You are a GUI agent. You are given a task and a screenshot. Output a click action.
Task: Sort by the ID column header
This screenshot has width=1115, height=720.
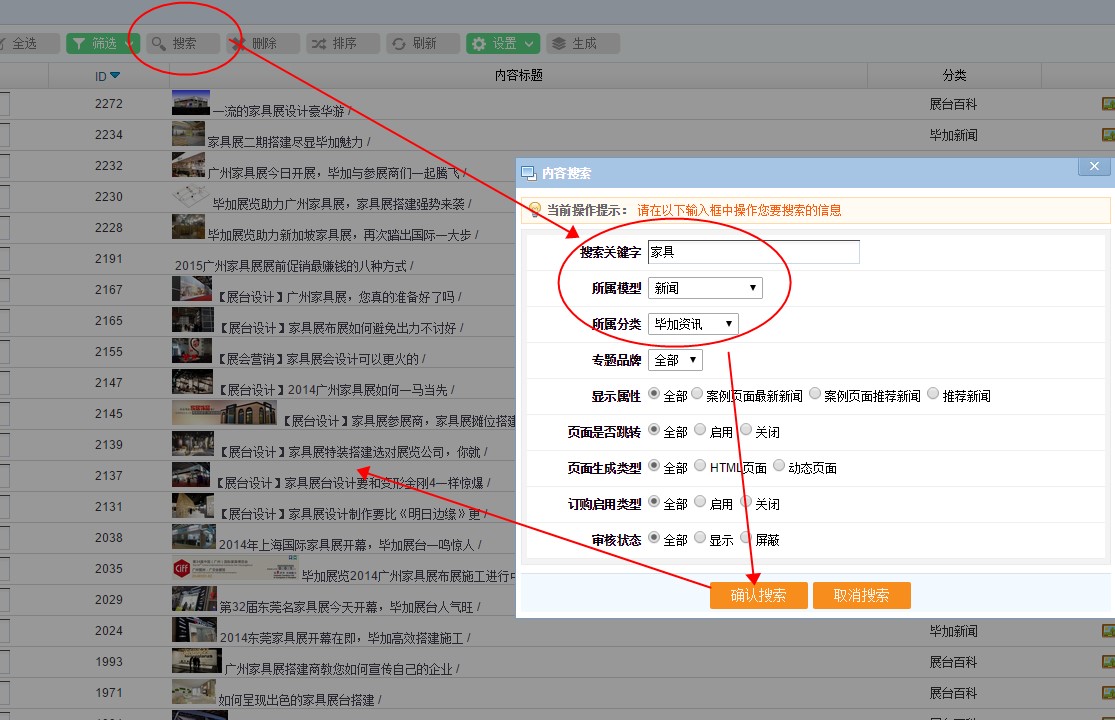107,76
